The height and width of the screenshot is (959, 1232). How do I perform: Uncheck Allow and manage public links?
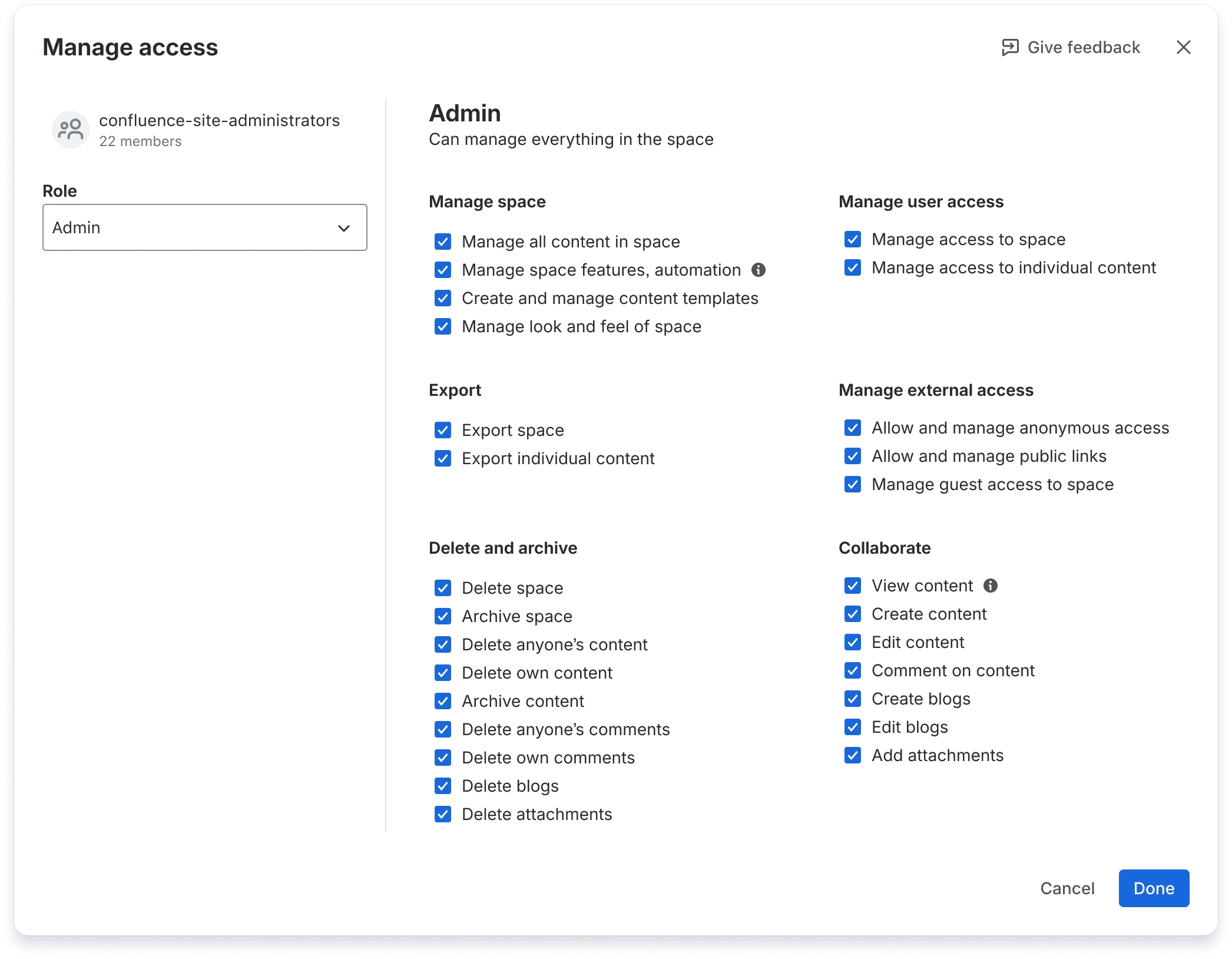coord(853,456)
